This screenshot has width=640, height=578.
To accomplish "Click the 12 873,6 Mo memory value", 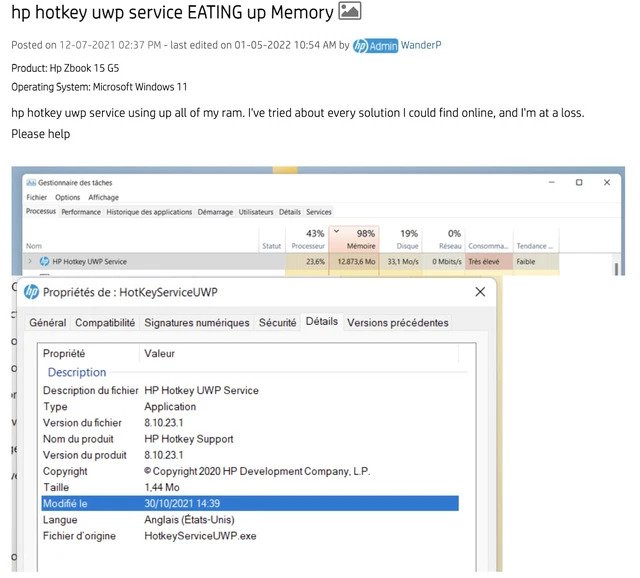I will (356, 262).
